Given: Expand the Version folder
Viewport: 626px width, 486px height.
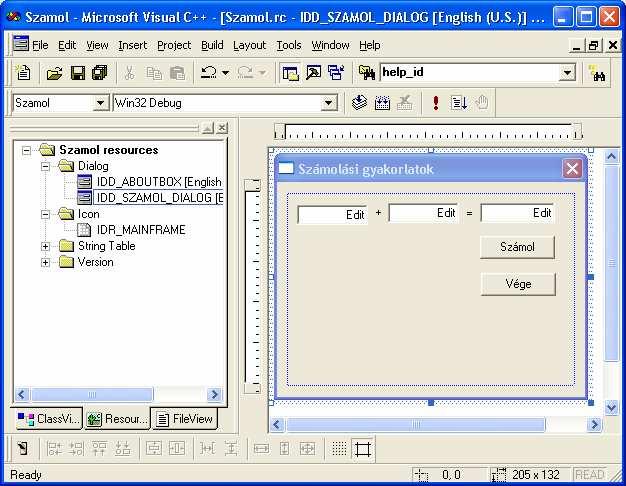Looking at the screenshot, I should [x=46, y=262].
